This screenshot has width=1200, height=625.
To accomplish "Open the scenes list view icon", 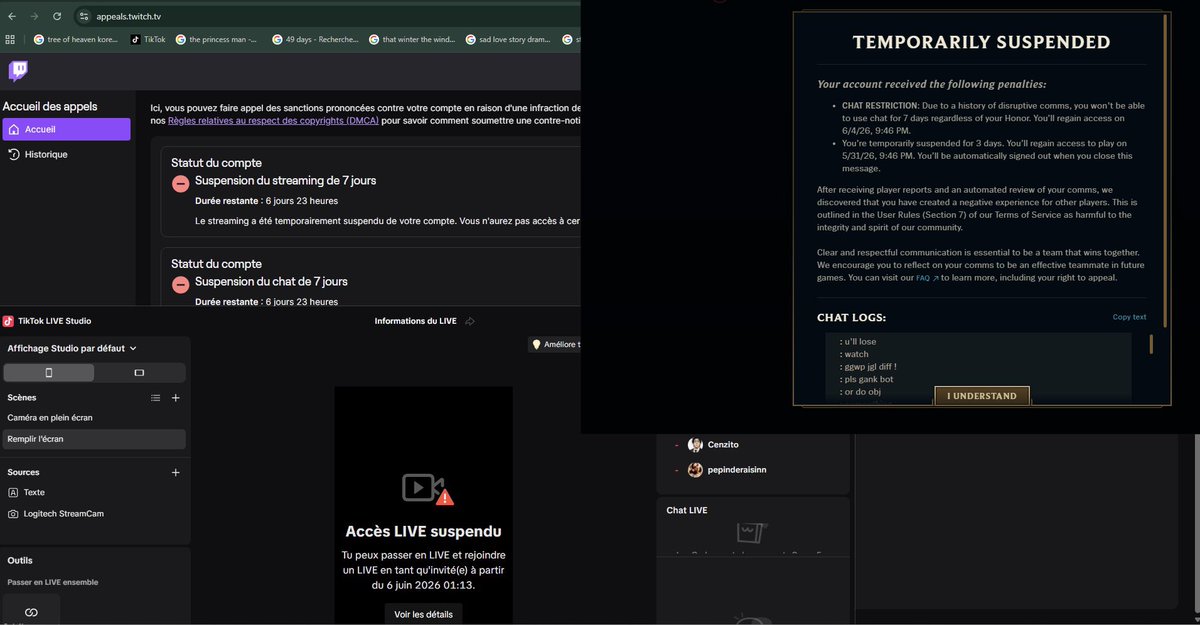I will [155, 397].
